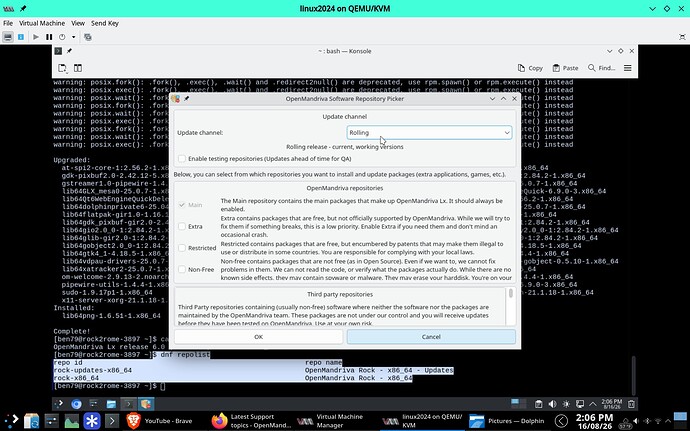Open the host terminal taskbar icon
Viewport: 690px width, 431px height.
click(x=112, y=421)
